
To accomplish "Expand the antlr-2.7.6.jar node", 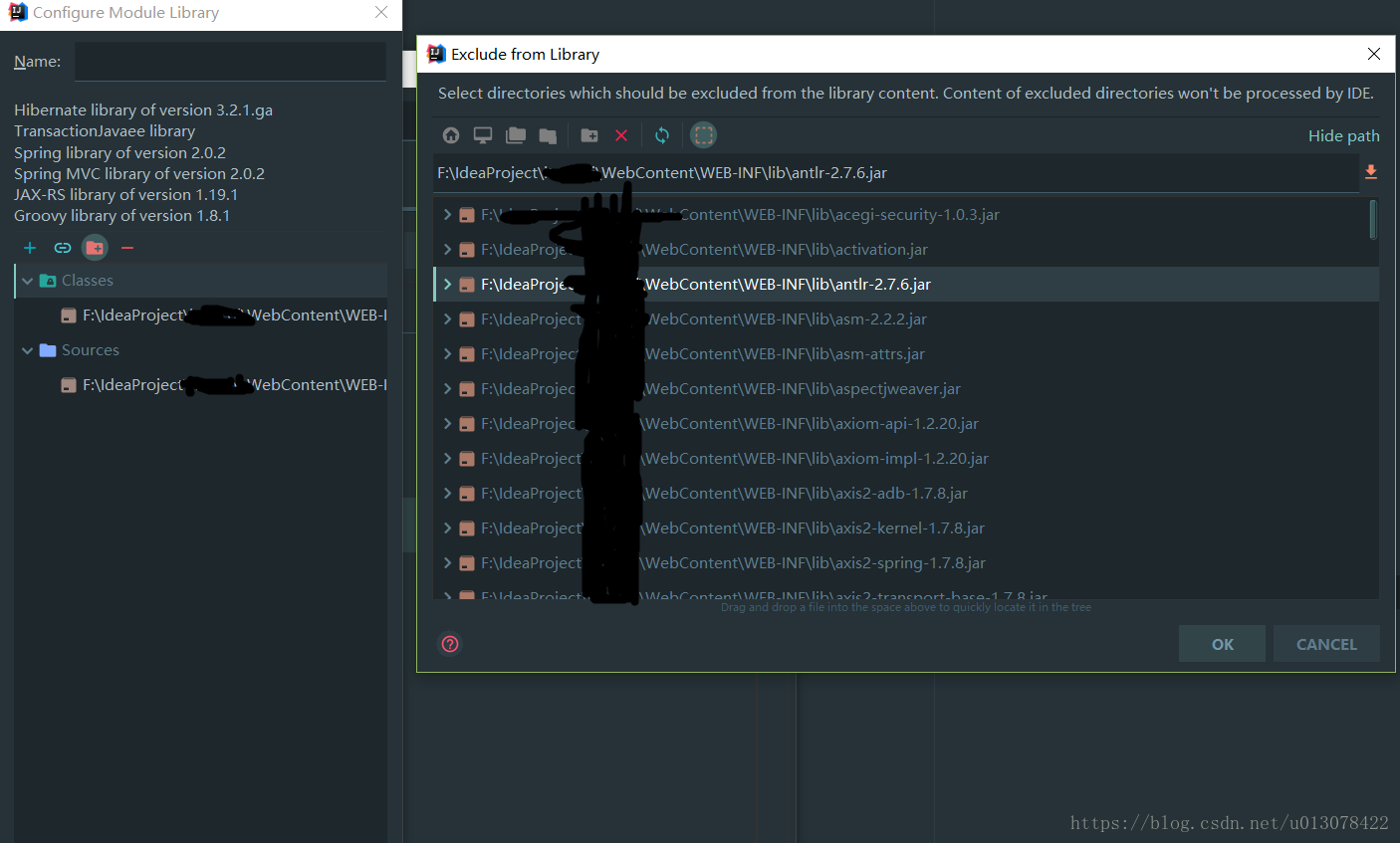I will [x=447, y=285].
